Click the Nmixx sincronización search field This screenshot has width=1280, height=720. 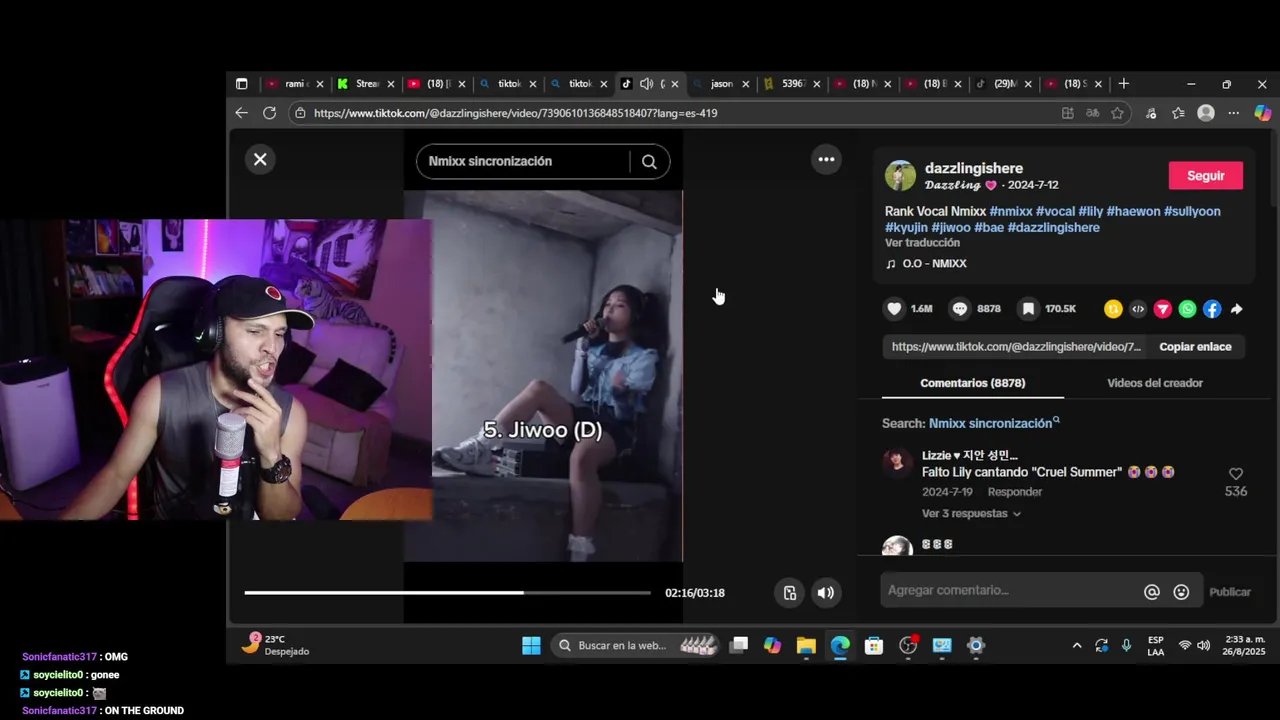525,161
